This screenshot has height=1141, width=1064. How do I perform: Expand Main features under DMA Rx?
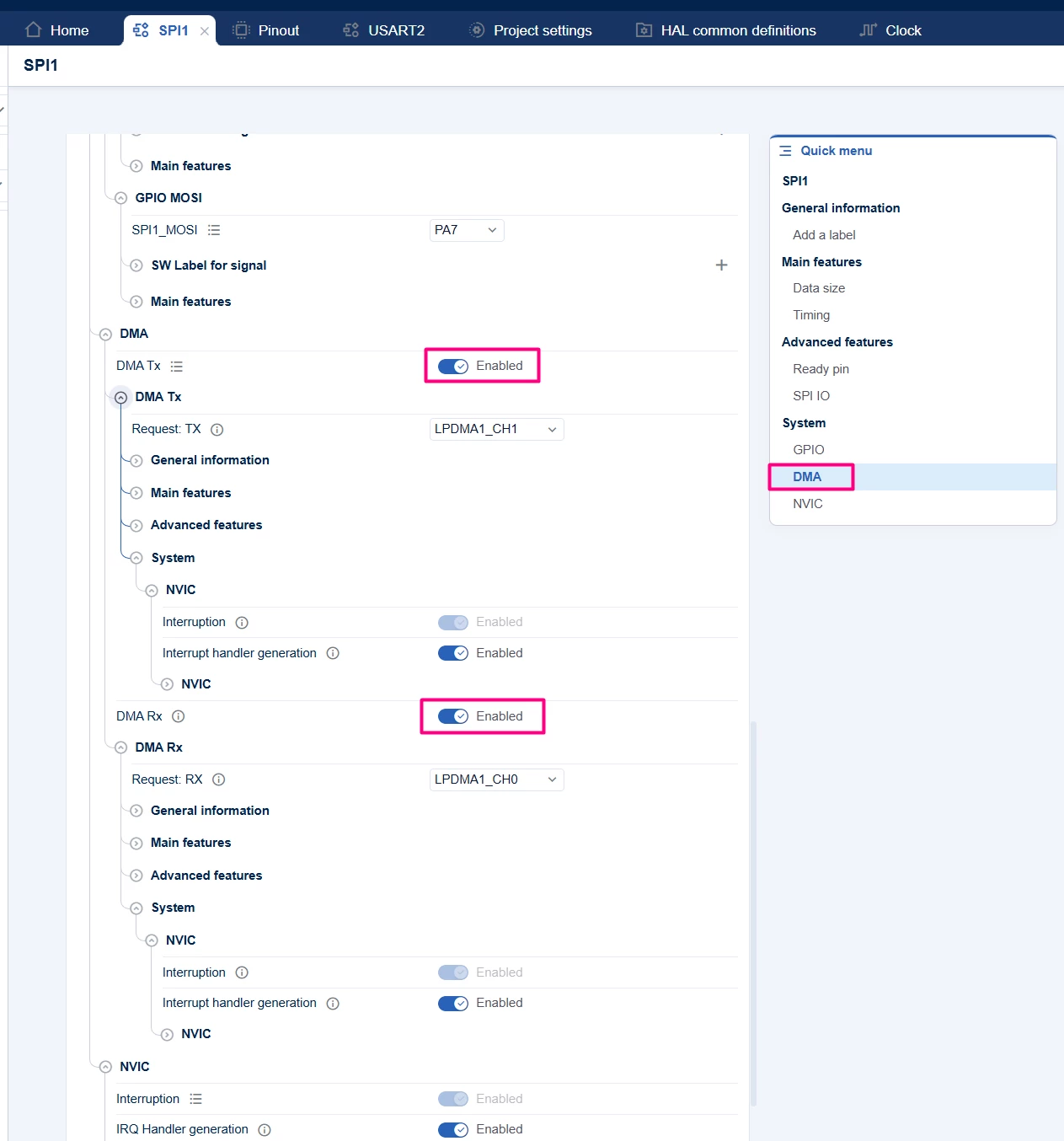click(x=136, y=844)
